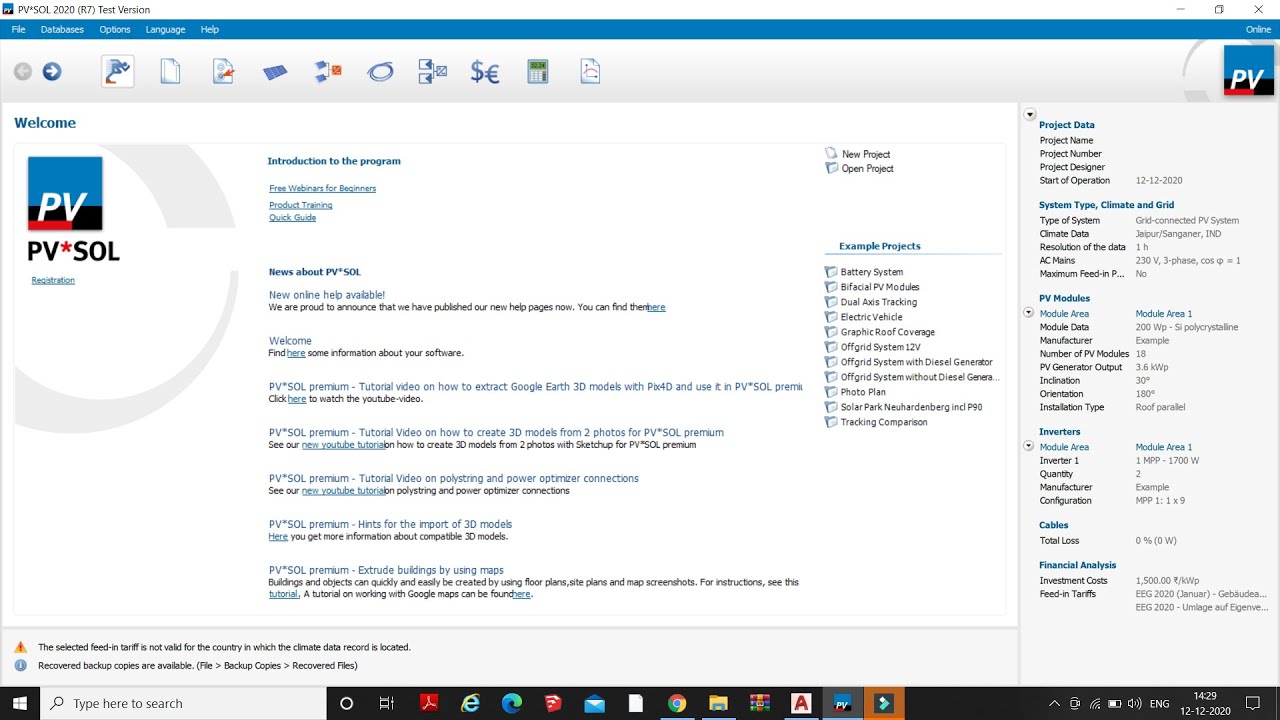
Task: Open the Windows notification center
Action: (1253, 703)
